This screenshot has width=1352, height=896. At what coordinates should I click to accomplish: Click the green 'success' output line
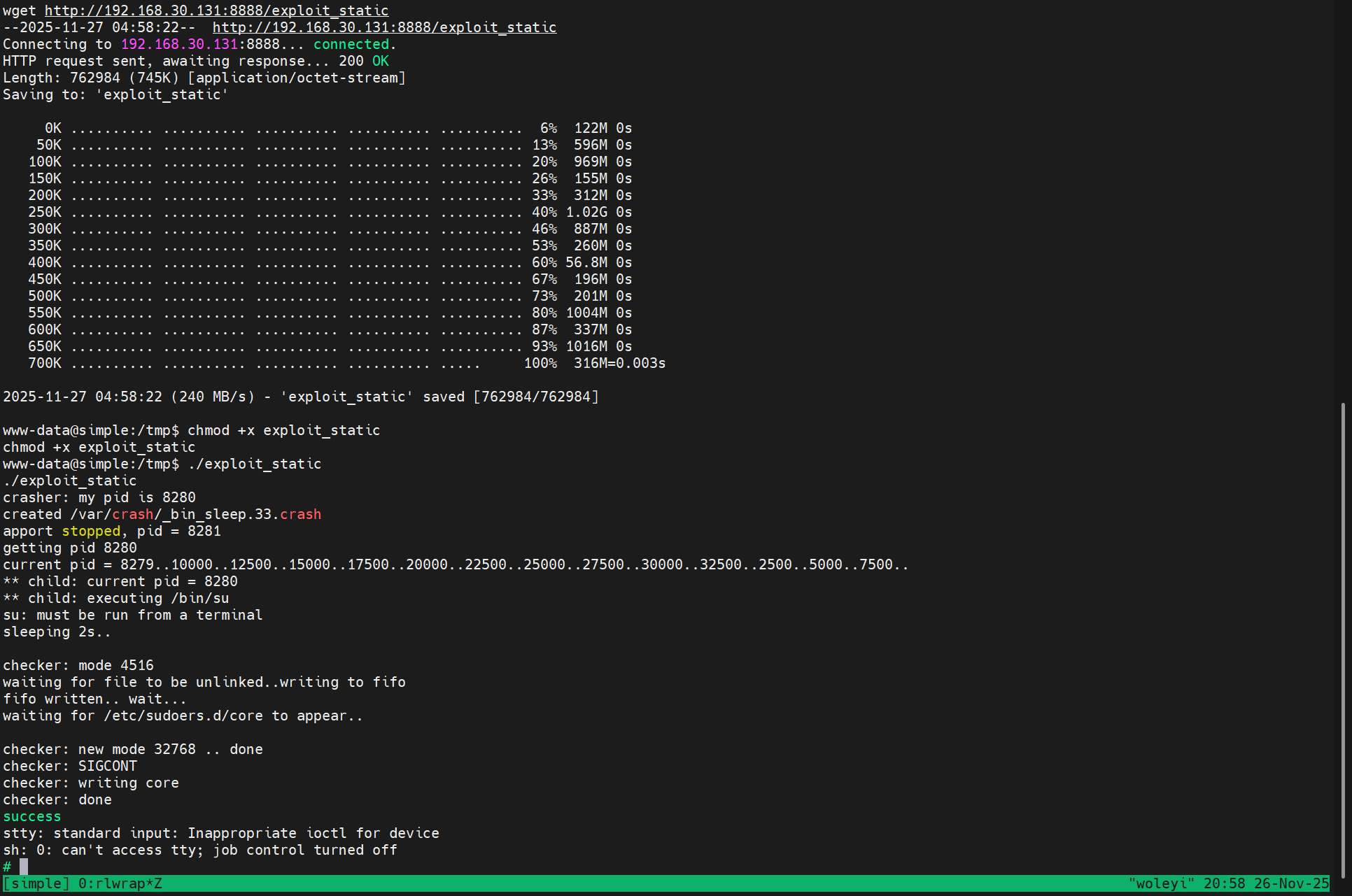pos(31,816)
